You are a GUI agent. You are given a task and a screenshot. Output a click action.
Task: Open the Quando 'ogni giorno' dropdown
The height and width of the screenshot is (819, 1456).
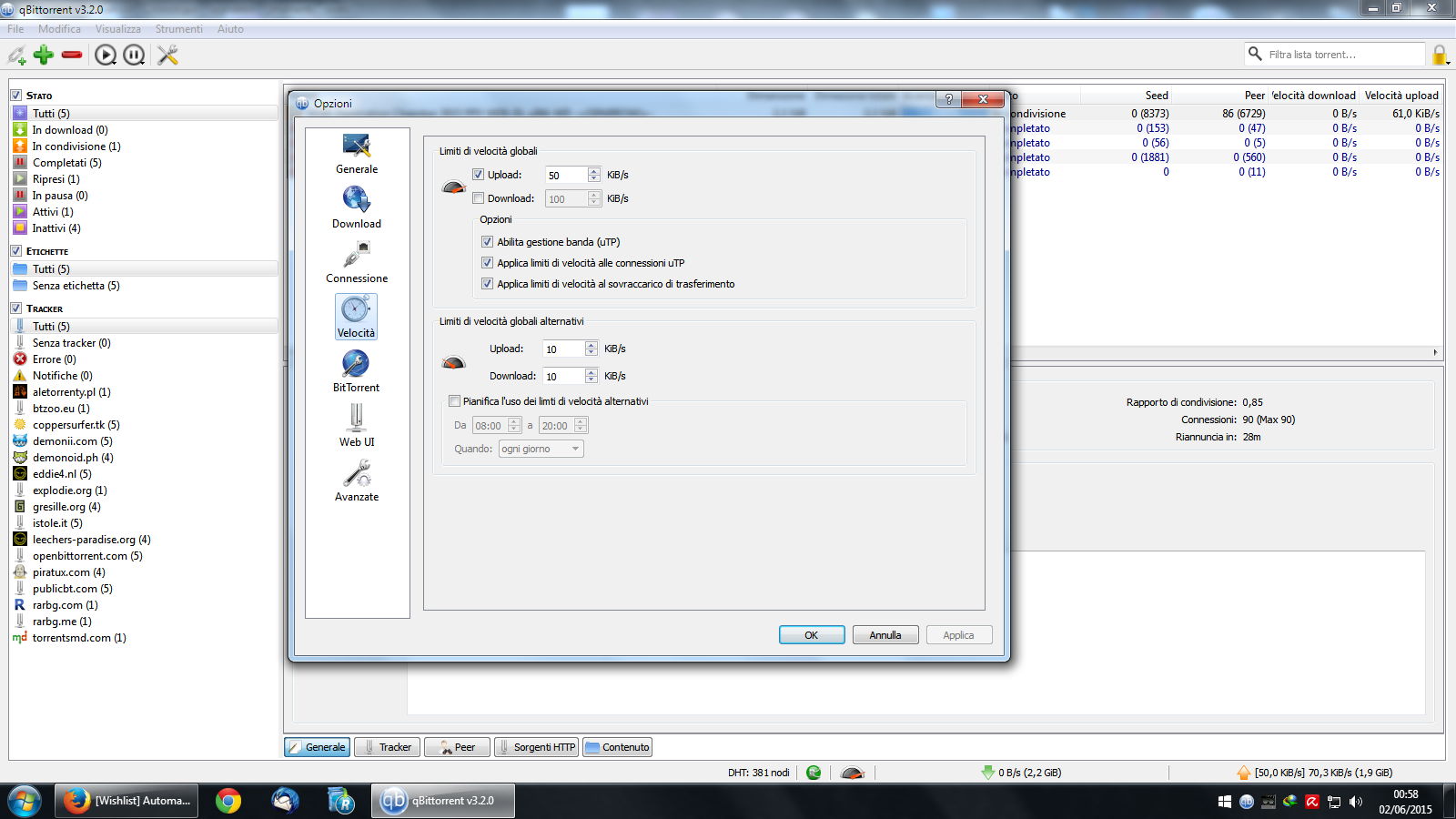(541, 449)
